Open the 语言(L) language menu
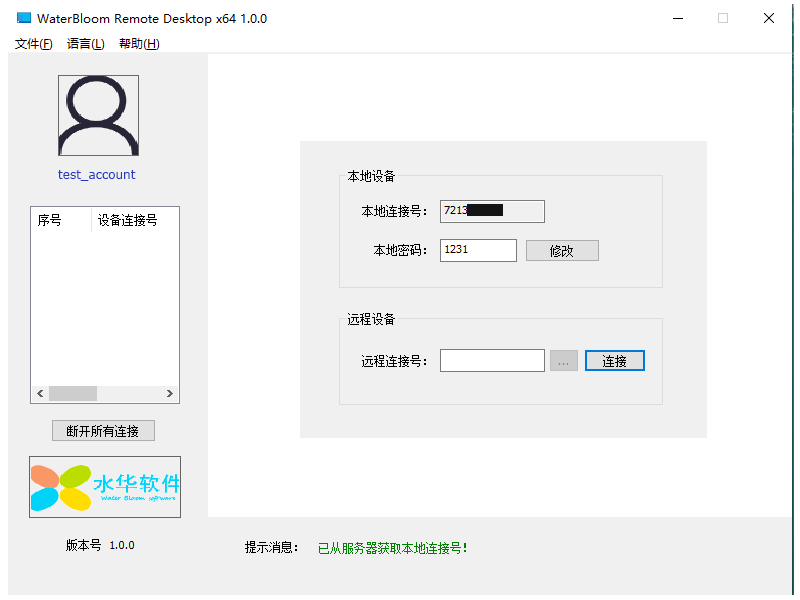This screenshot has height=600, width=800. [x=85, y=44]
